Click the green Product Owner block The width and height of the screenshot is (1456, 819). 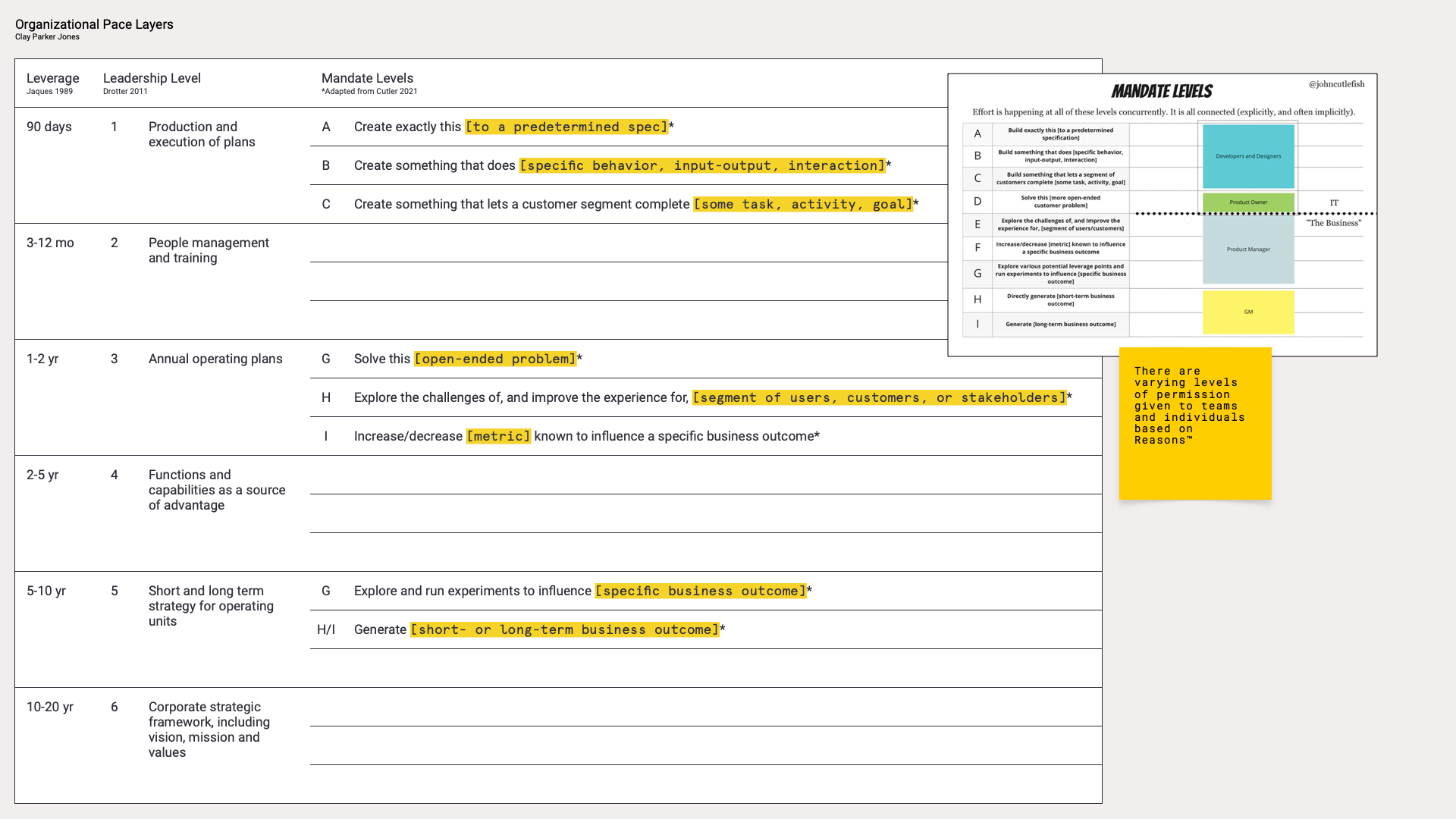(x=1248, y=202)
